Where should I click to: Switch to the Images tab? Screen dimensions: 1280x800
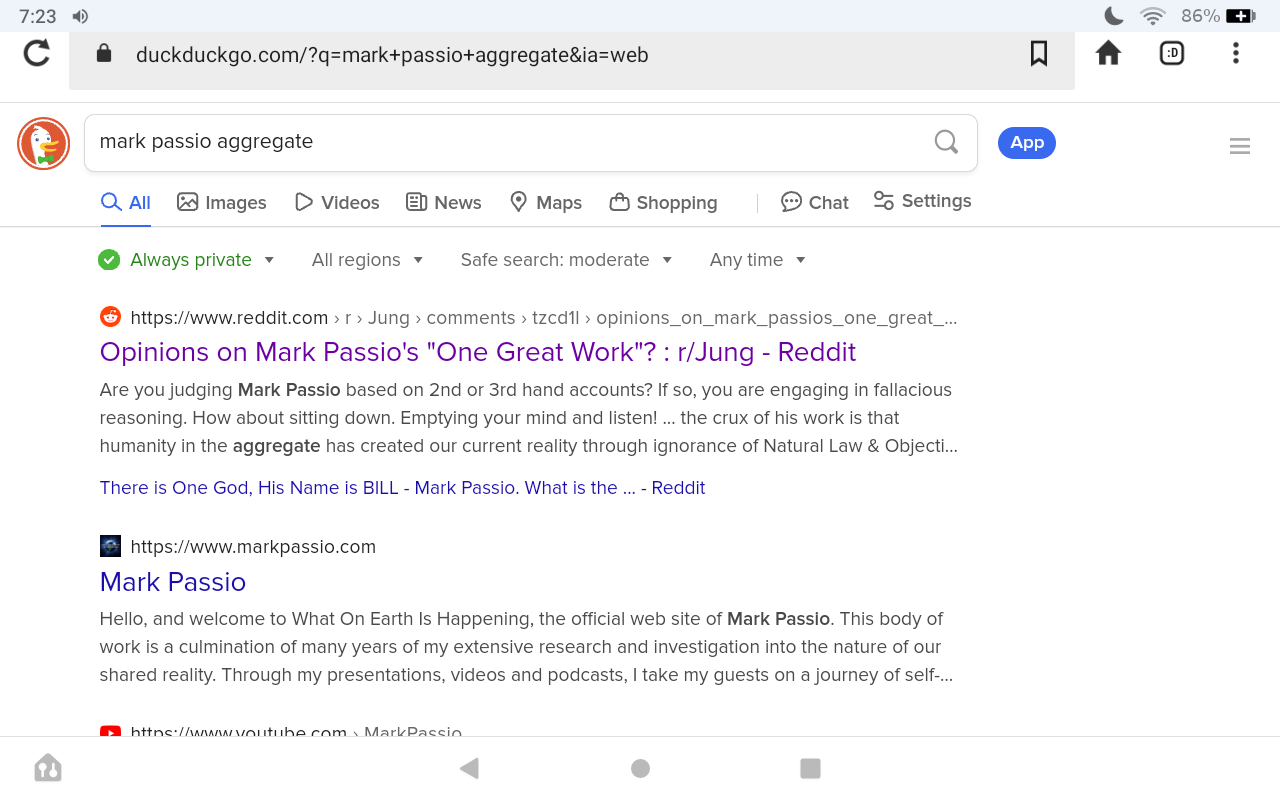click(x=222, y=202)
